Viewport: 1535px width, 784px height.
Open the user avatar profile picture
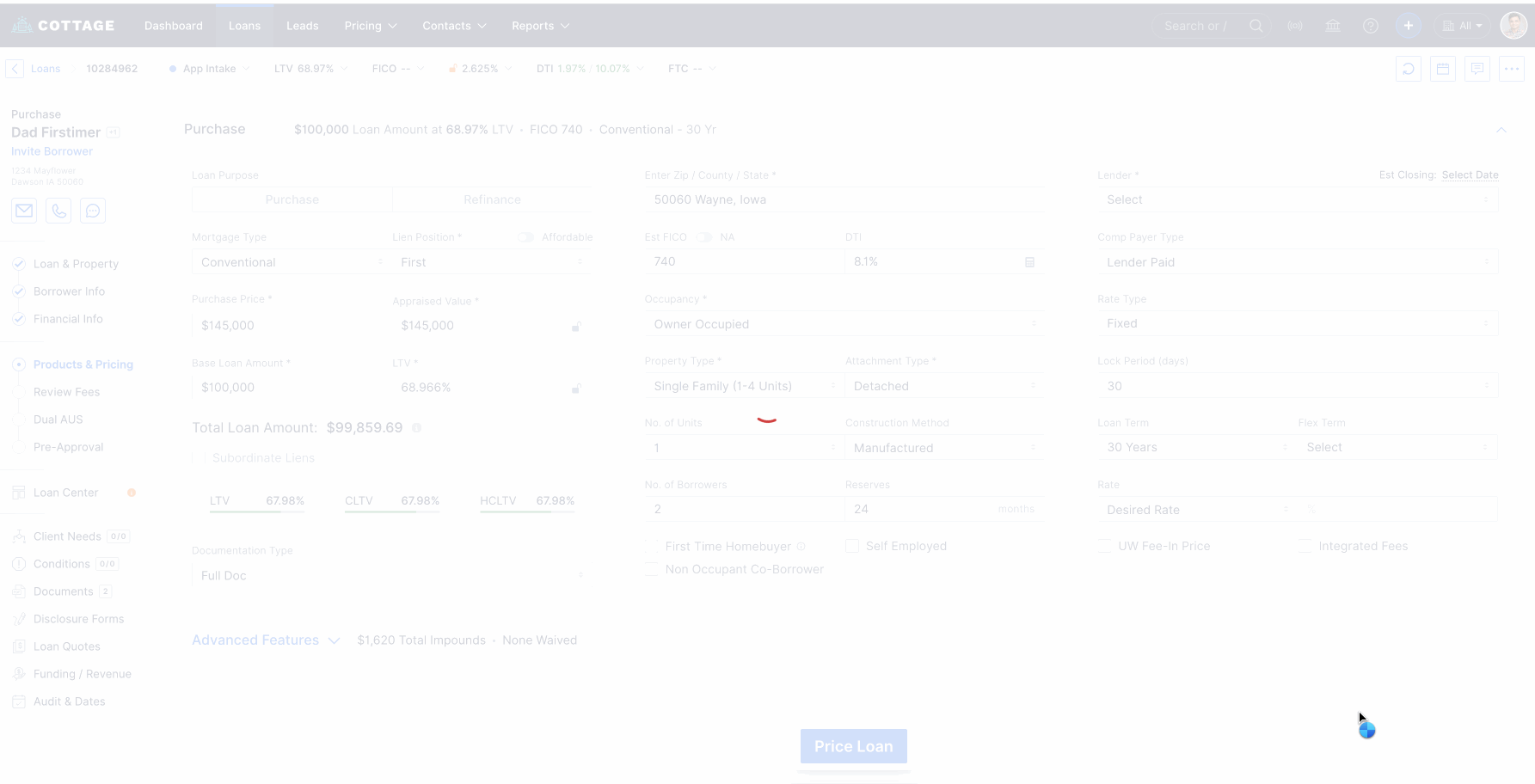coord(1514,26)
